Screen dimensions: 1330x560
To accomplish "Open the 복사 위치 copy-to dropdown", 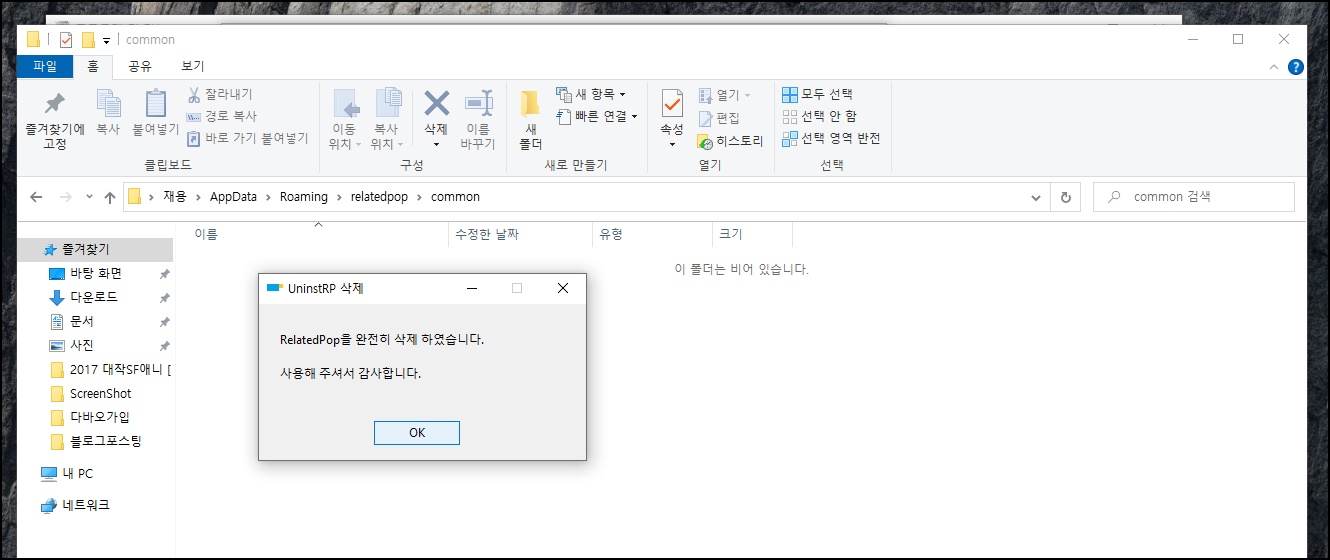I will 387,119.
